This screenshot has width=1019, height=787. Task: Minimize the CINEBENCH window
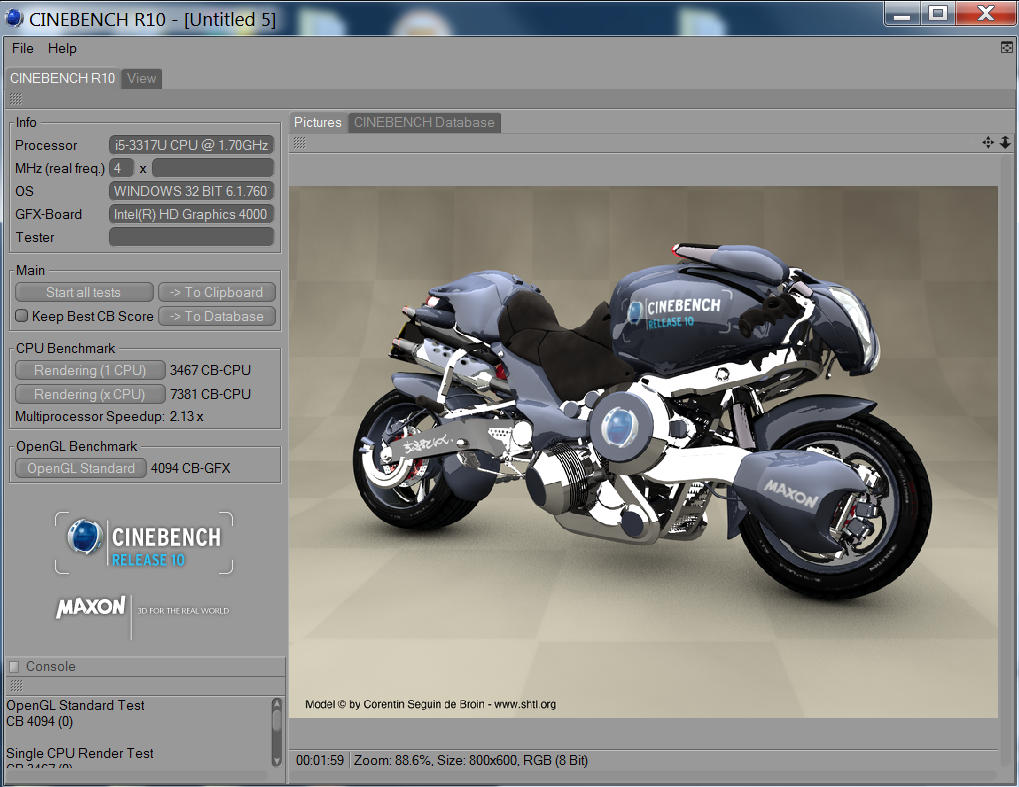point(902,13)
